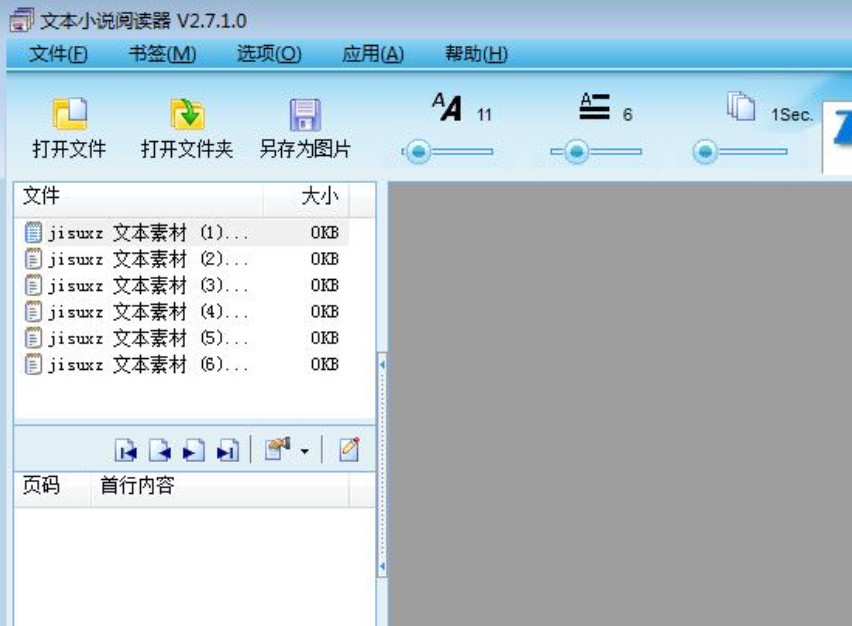This screenshot has height=626, width=852.
Task: Click the 打开文件 button label
Action: point(70,148)
